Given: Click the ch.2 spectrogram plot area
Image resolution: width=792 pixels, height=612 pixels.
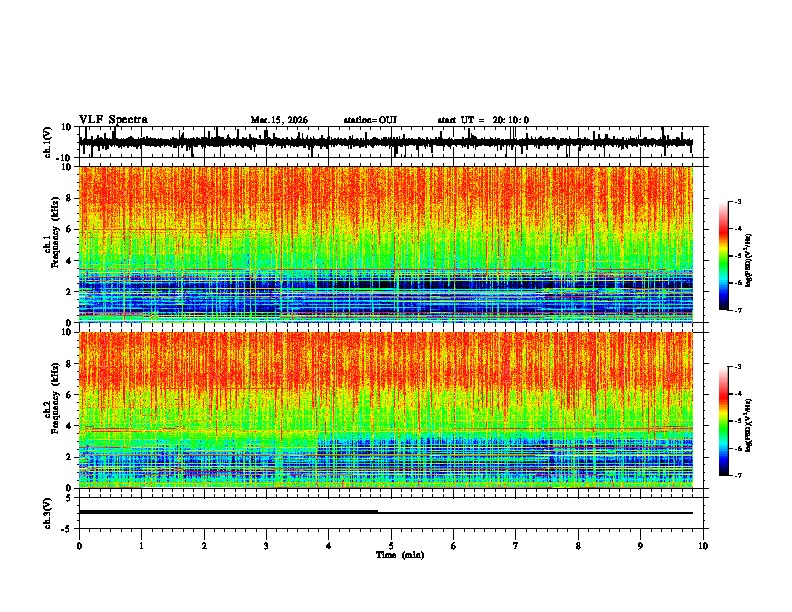Looking at the screenshot, I should (385, 410).
